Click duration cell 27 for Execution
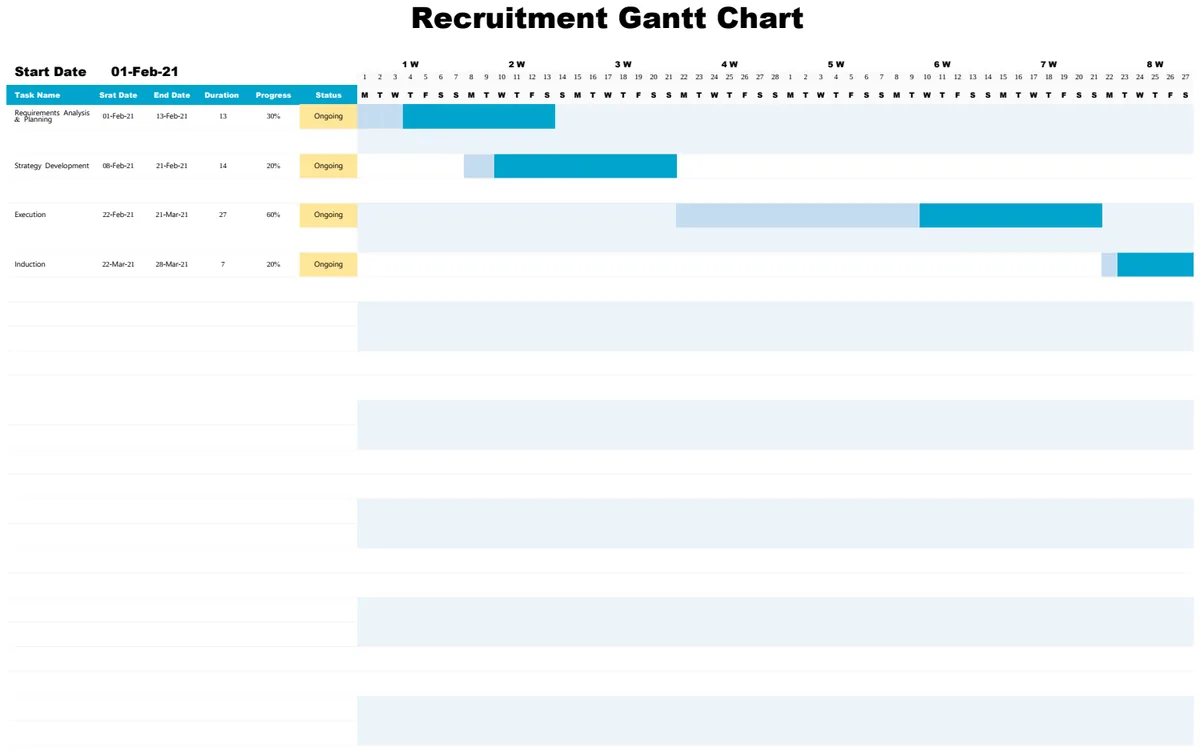The height and width of the screenshot is (752, 1200). (x=222, y=215)
